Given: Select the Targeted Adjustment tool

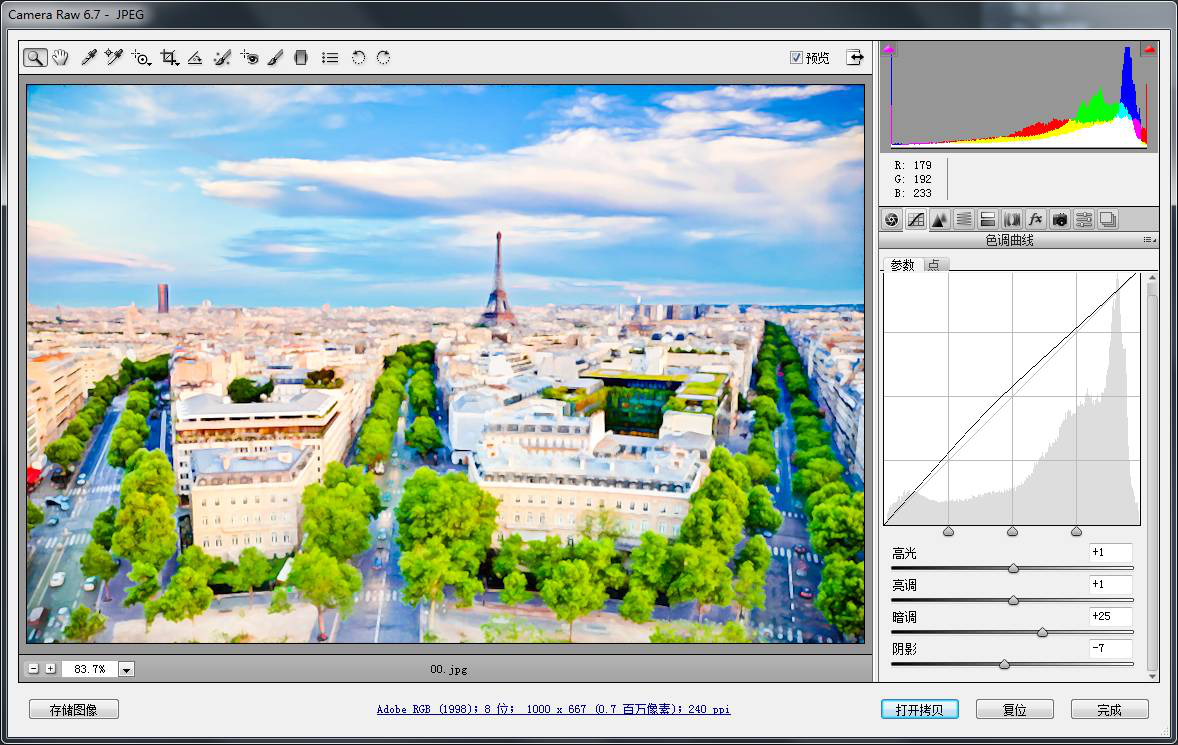Looking at the screenshot, I should click(x=140, y=58).
